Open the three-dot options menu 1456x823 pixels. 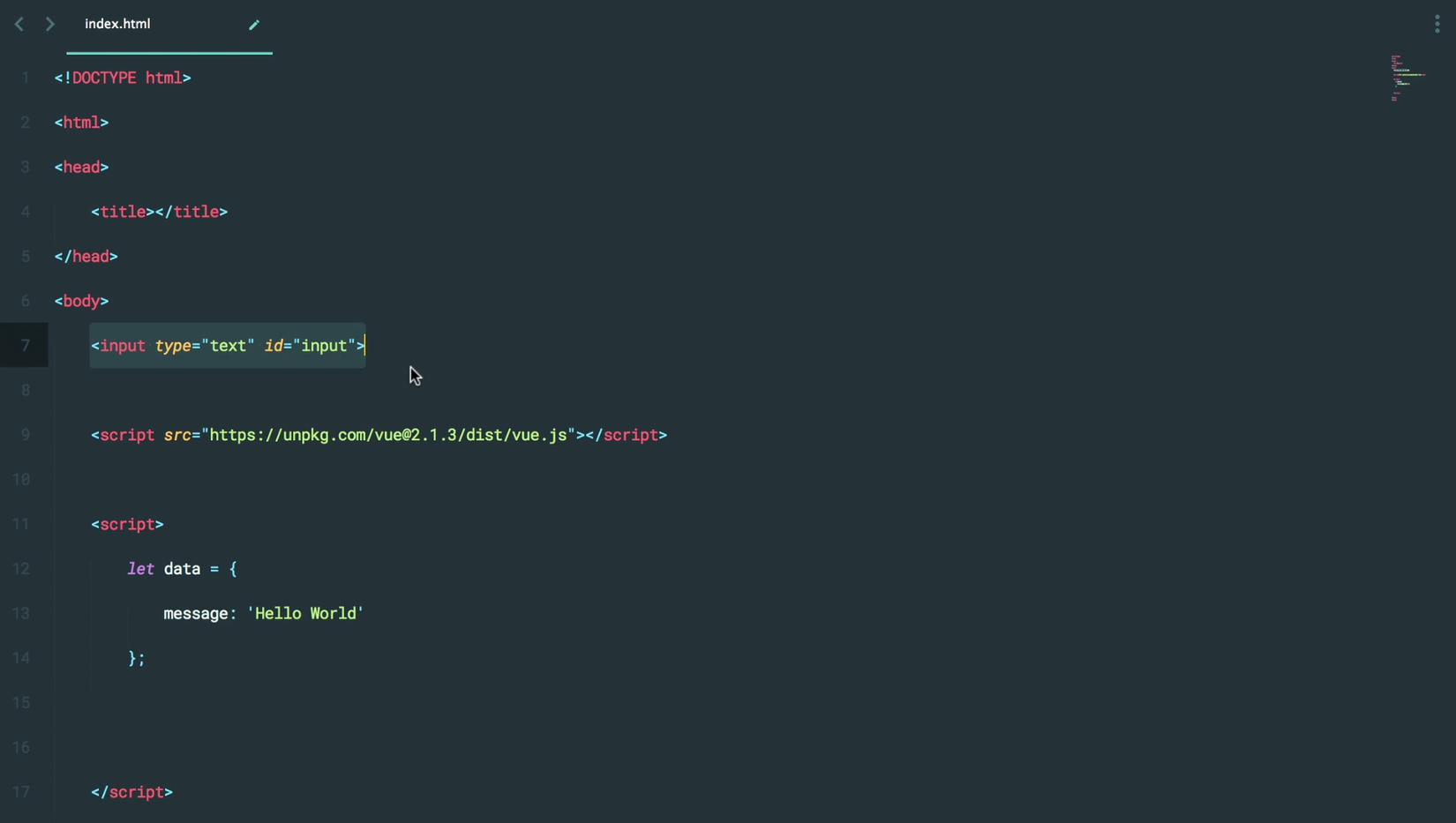click(1437, 25)
